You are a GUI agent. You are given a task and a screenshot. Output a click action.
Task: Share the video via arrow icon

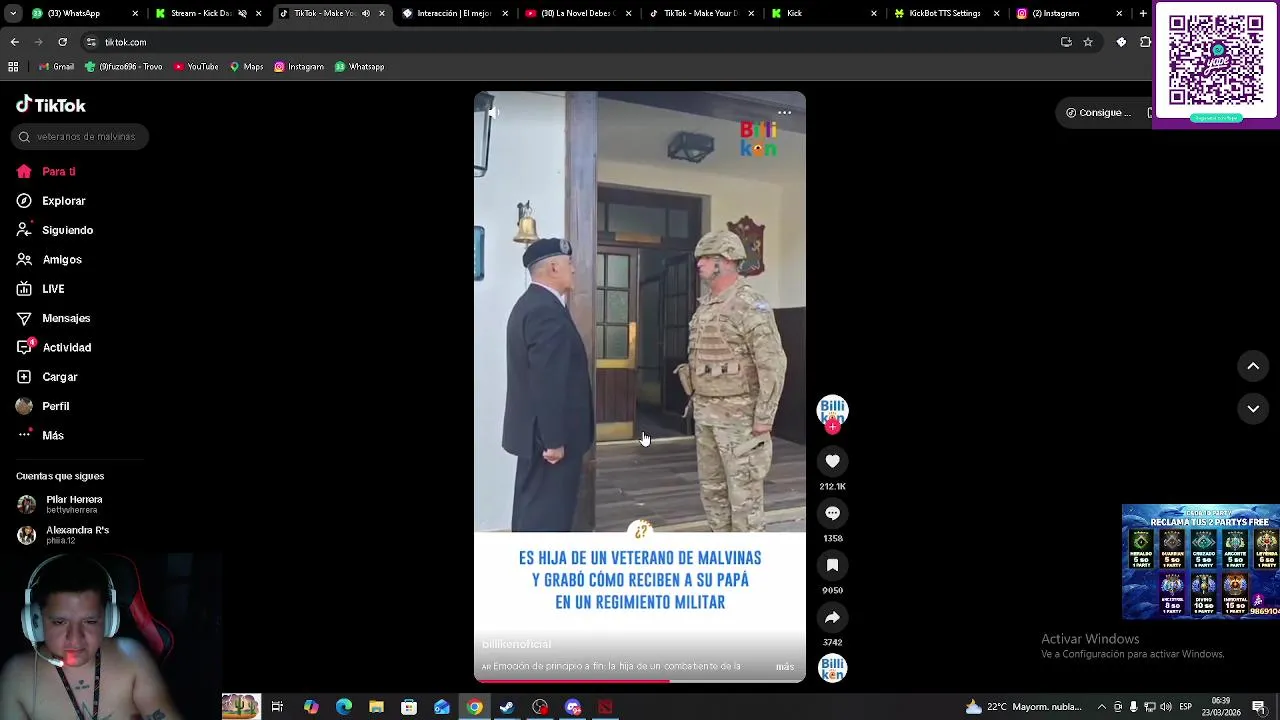832,617
